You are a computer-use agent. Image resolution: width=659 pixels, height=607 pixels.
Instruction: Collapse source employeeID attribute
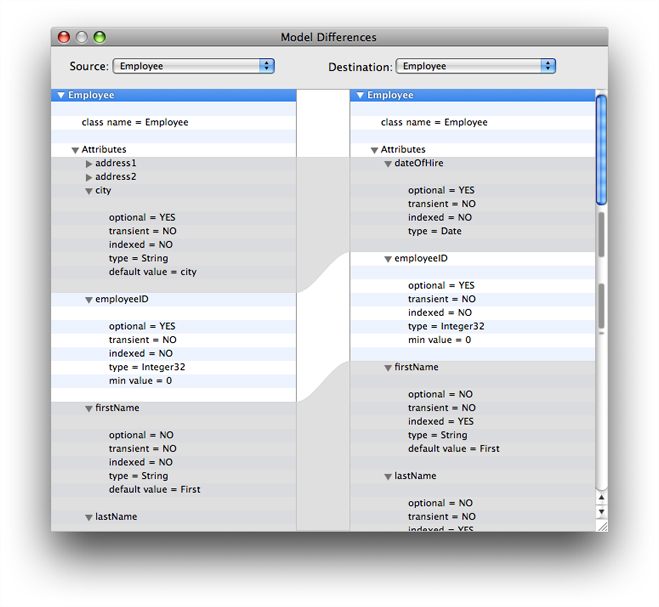89,300
